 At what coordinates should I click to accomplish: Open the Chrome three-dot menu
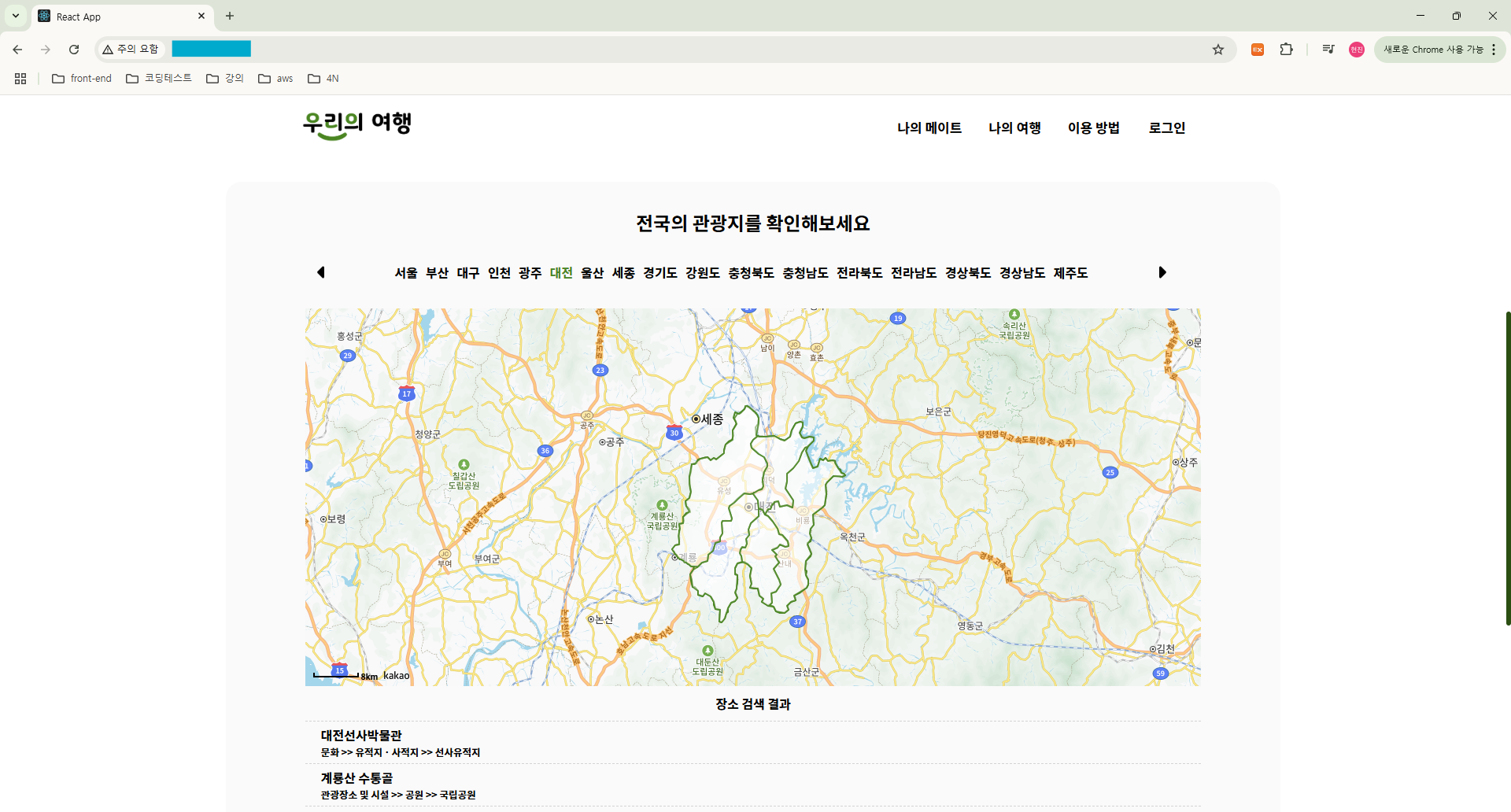tap(1494, 50)
